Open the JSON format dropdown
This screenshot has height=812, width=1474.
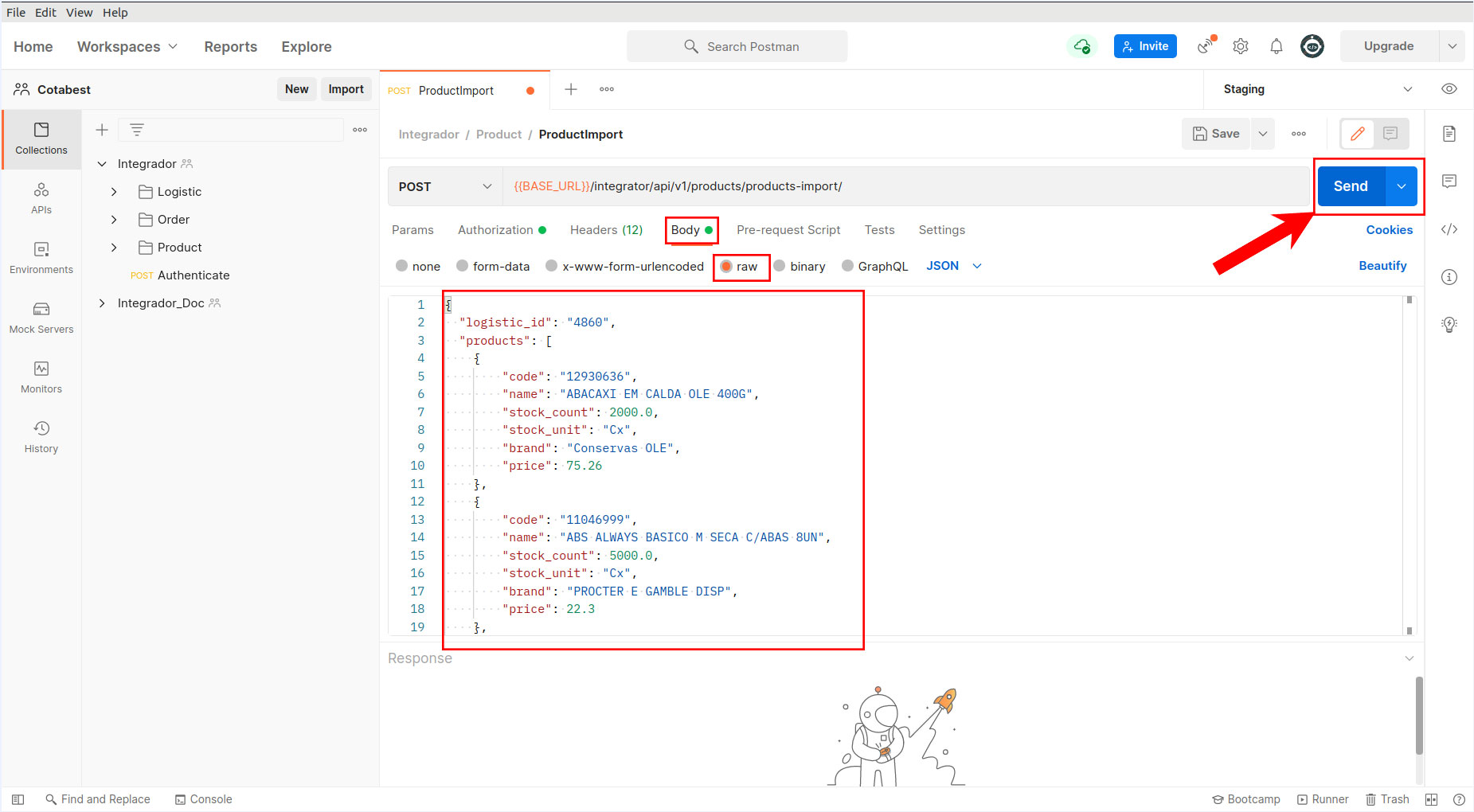coord(953,266)
